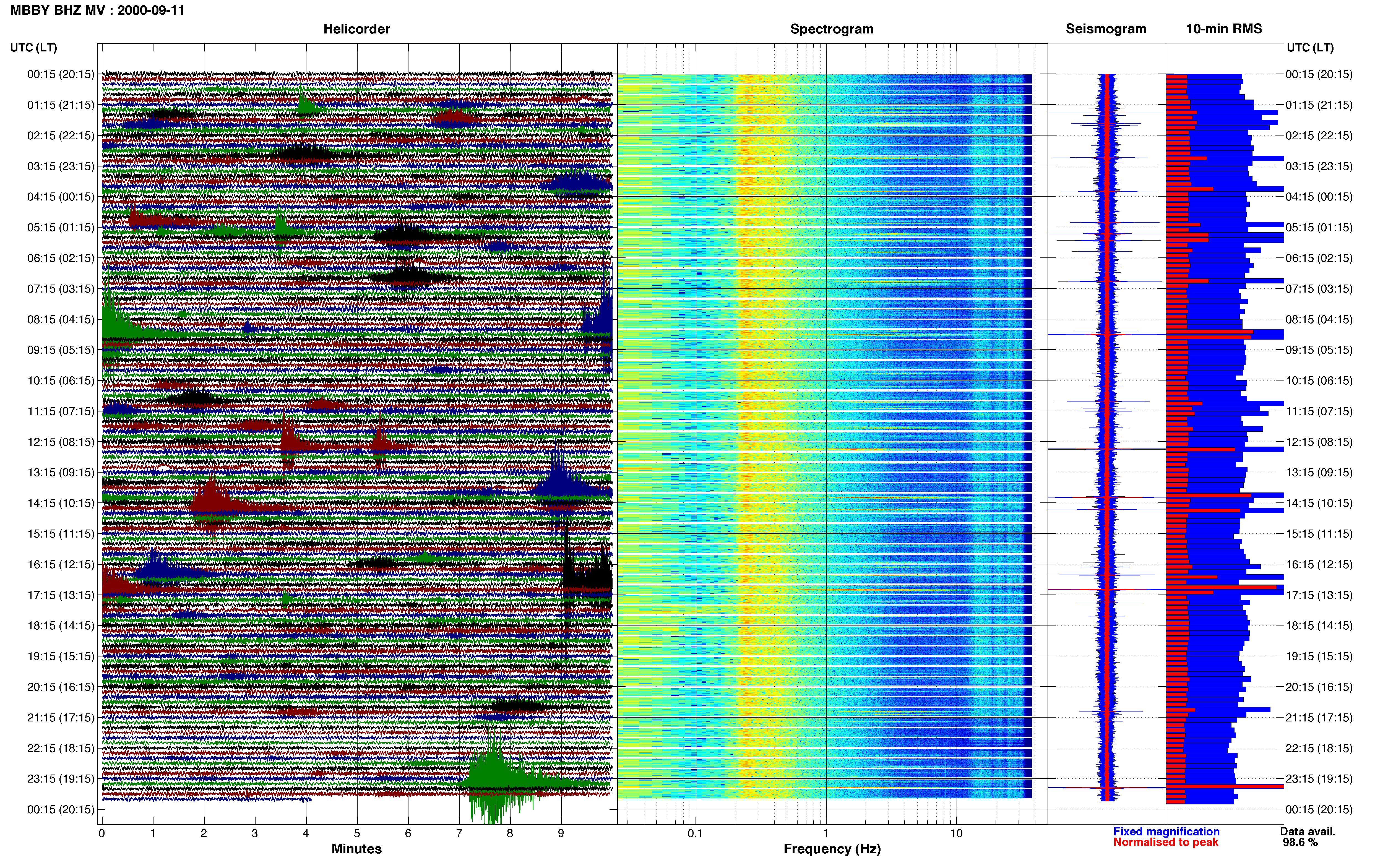
Task: Click the 'Normalised to peak' legend text
Action: (1165, 842)
